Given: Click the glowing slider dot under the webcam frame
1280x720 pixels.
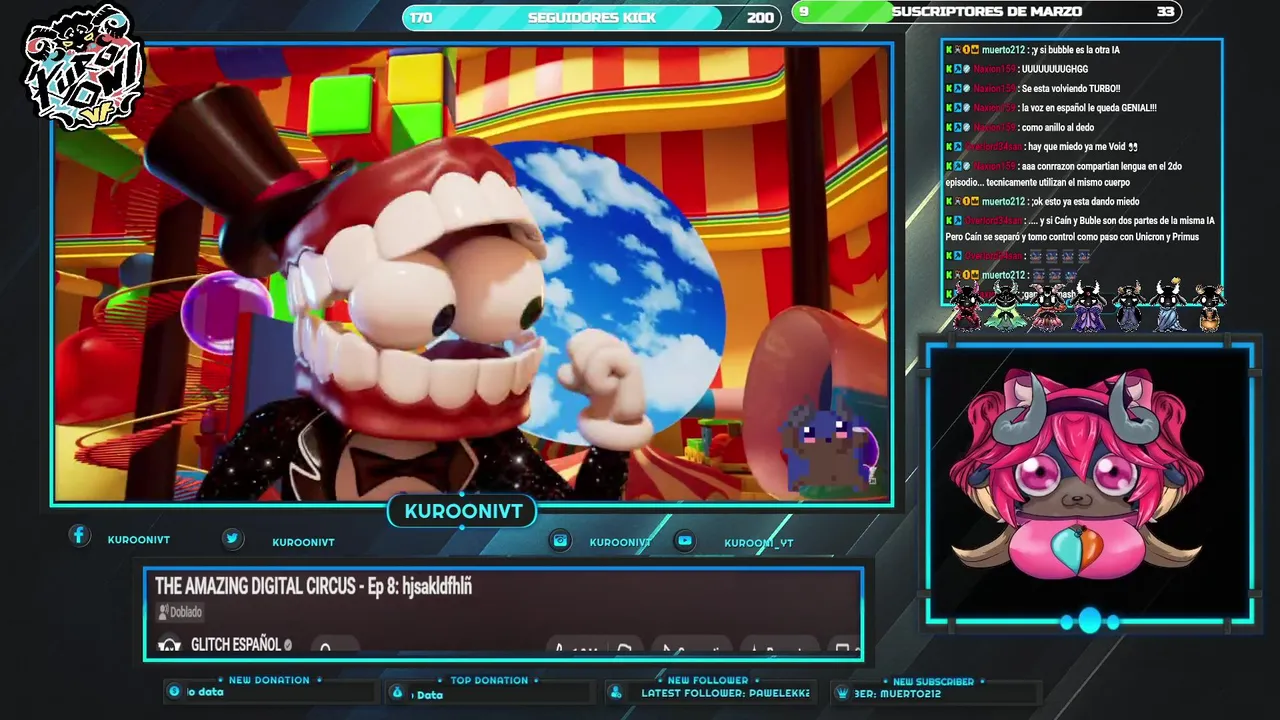Looking at the screenshot, I should click(1089, 621).
